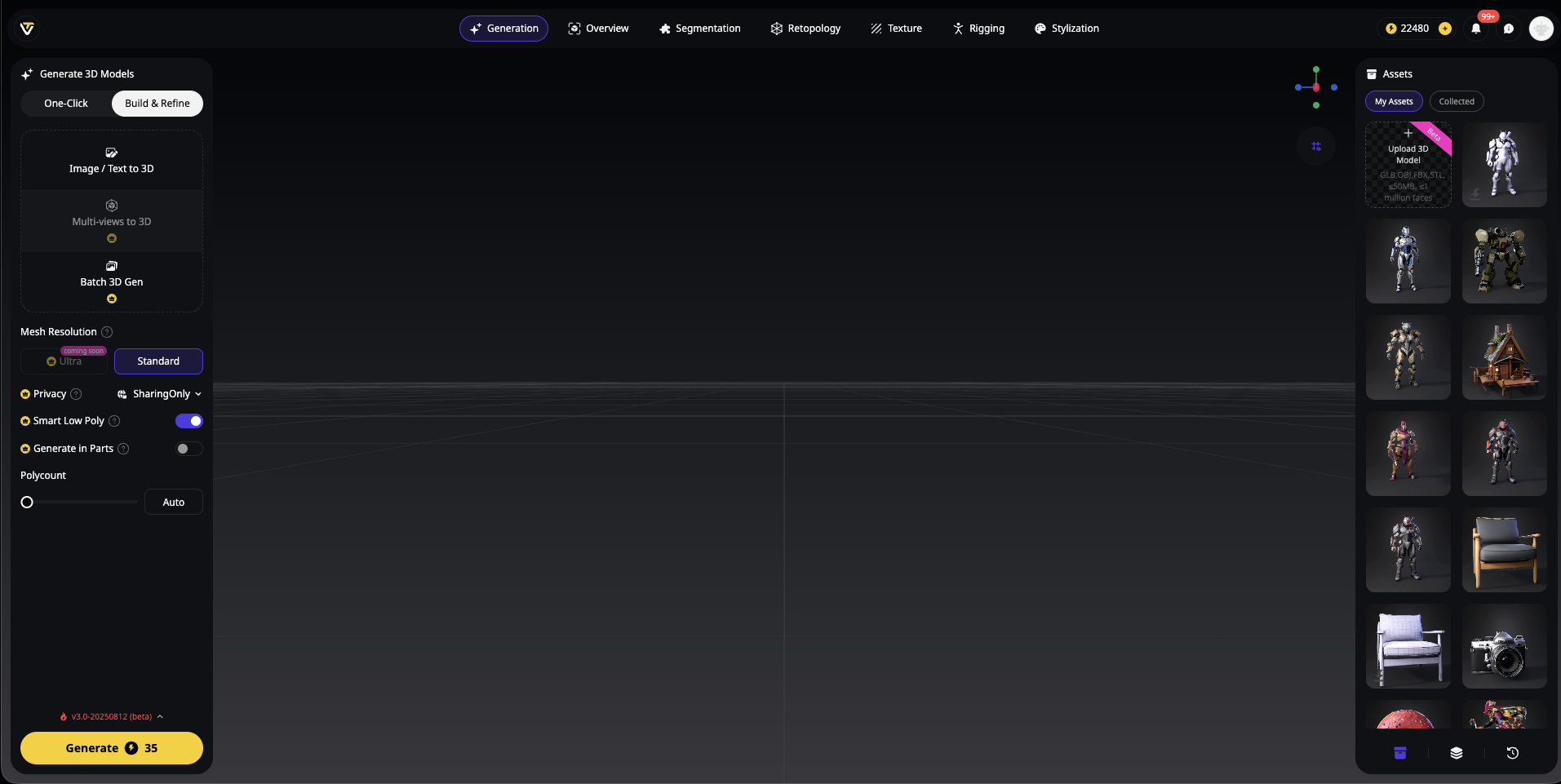
Task: Select Standard mesh resolution
Action: 158,361
